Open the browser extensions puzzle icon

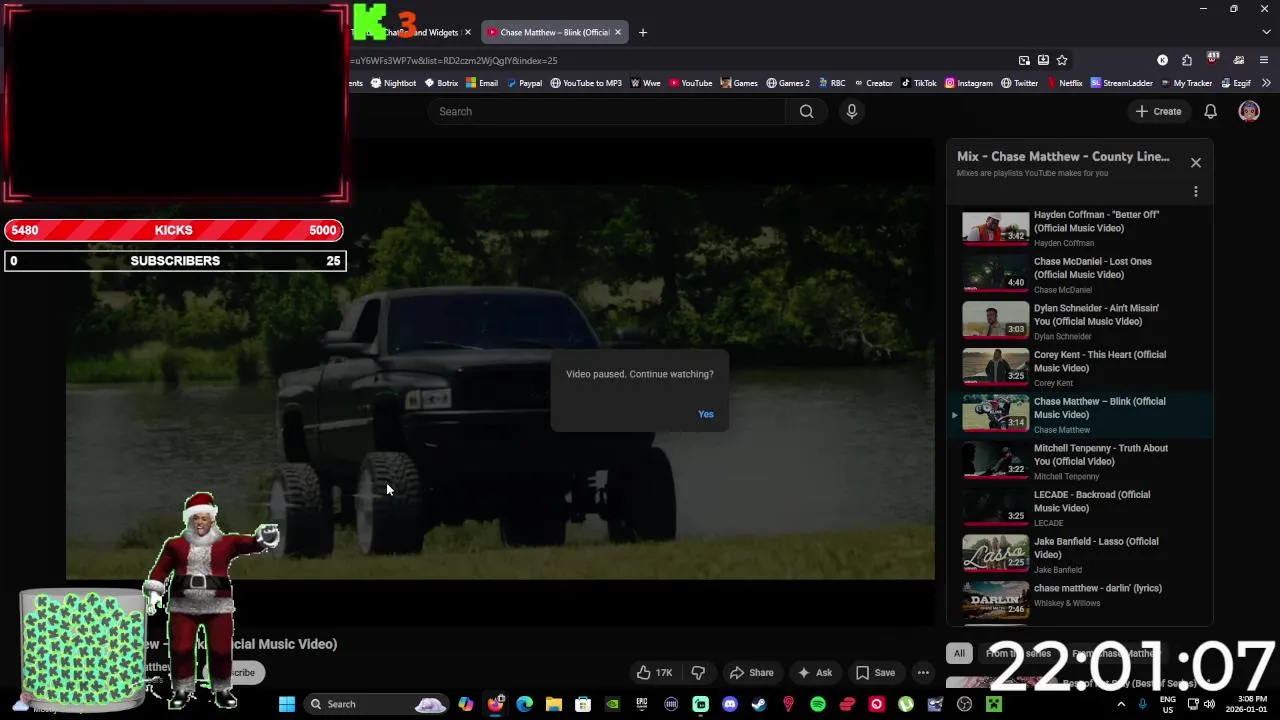click(1186, 60)
